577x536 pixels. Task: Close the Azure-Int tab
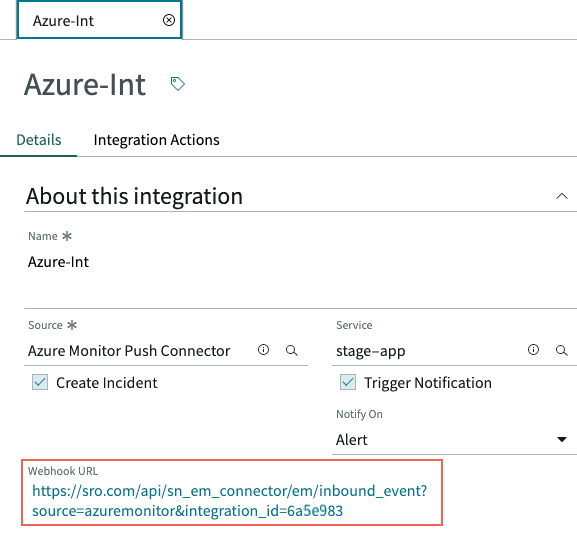pyautogui.click(x=169, y=20)
